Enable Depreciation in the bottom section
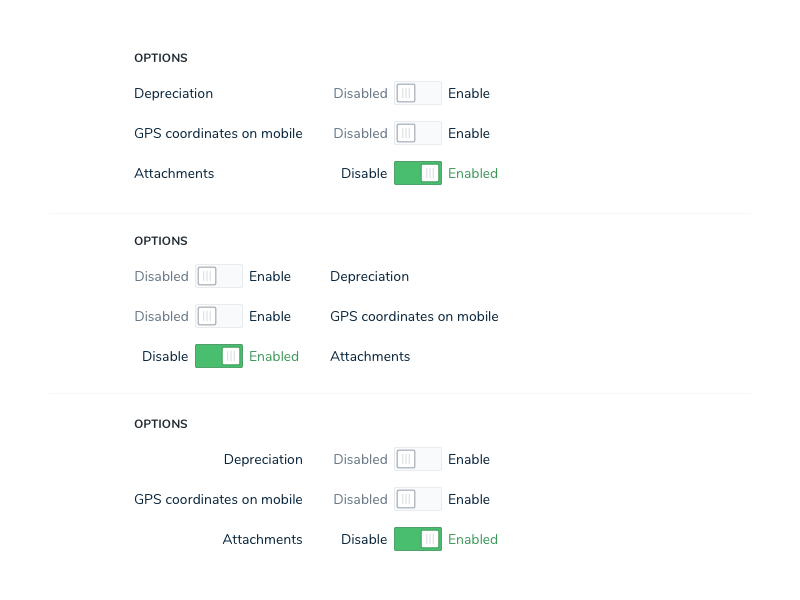This screenshot has width=800, height=600. point(418,459)
